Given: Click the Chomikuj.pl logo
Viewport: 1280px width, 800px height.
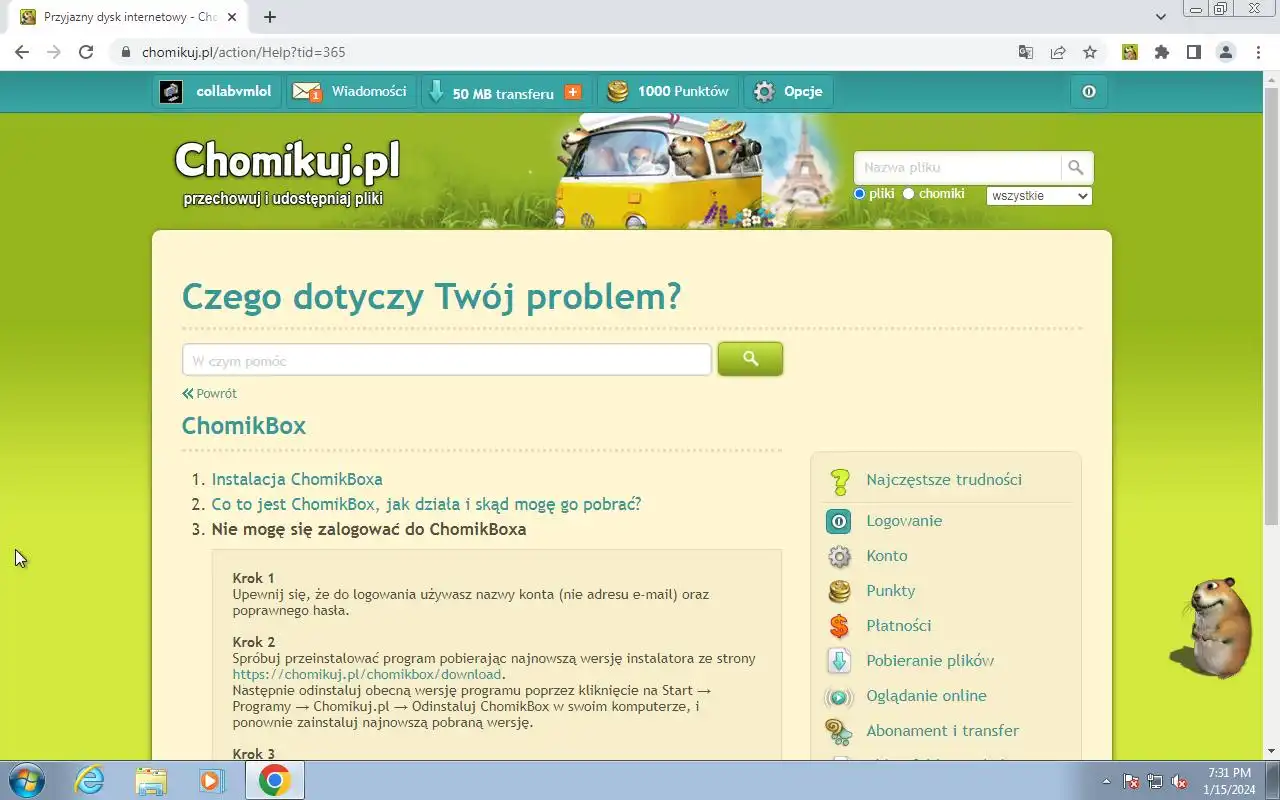Looking at the screenshot, I should tap(287, 160).
